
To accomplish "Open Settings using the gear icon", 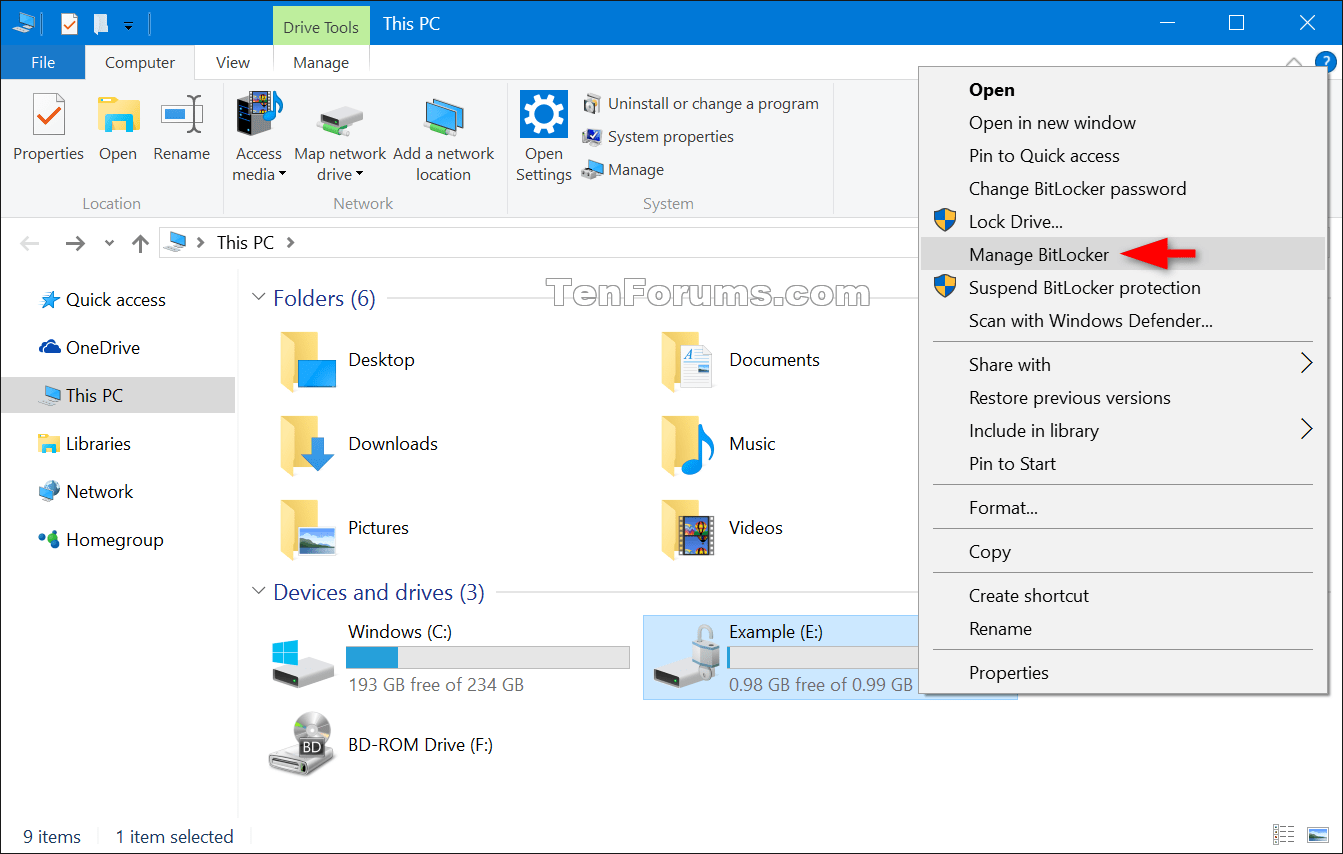I will coord(543,115).
